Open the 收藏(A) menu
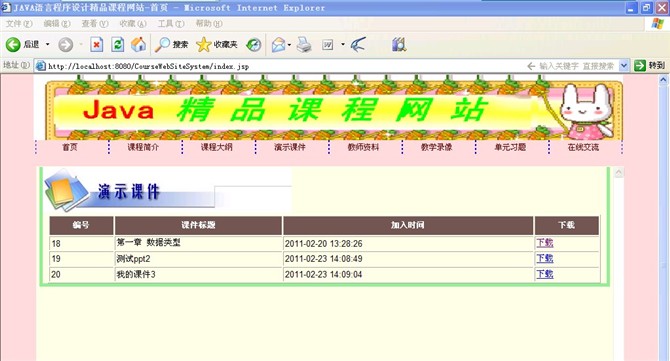Viewport: 670px width, 361px height. click(x=133, y=24)
